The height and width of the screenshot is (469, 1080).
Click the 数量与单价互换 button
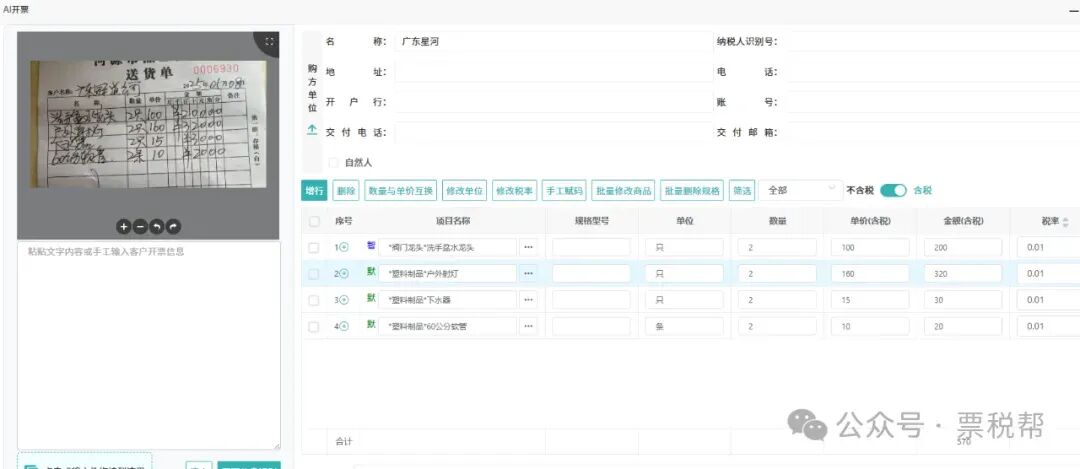point(401,191)
